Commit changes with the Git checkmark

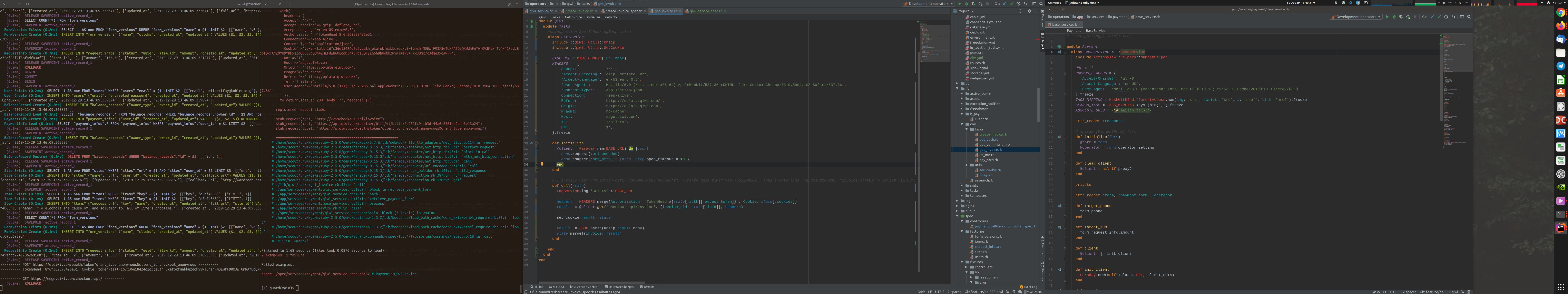tap(1012, 4)
